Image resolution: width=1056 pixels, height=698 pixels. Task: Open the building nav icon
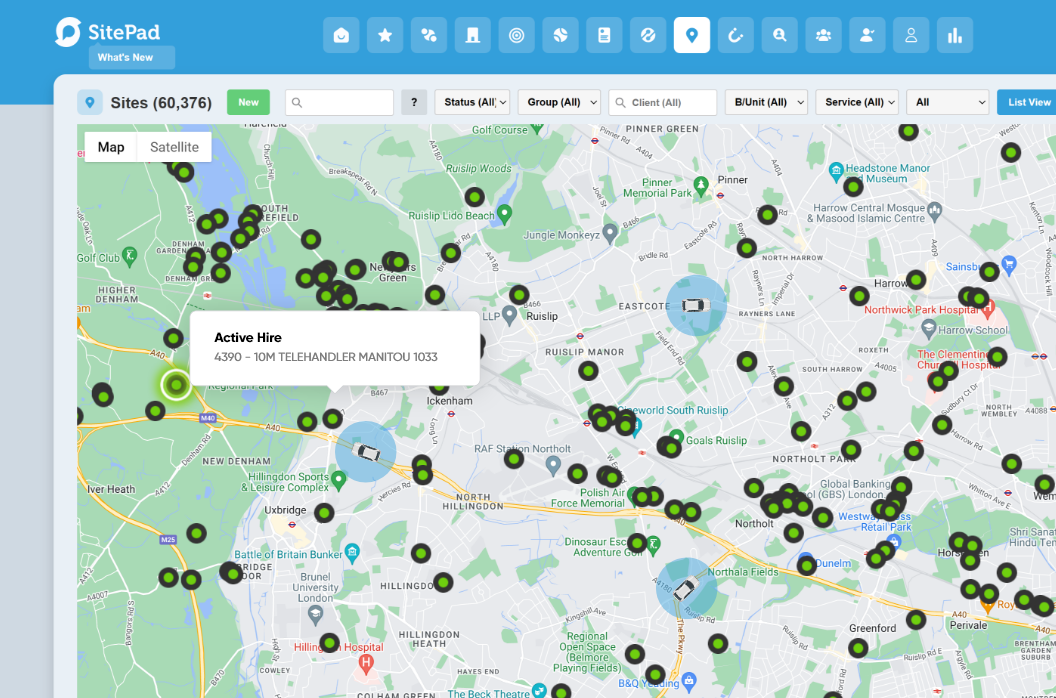click(473, 35)
